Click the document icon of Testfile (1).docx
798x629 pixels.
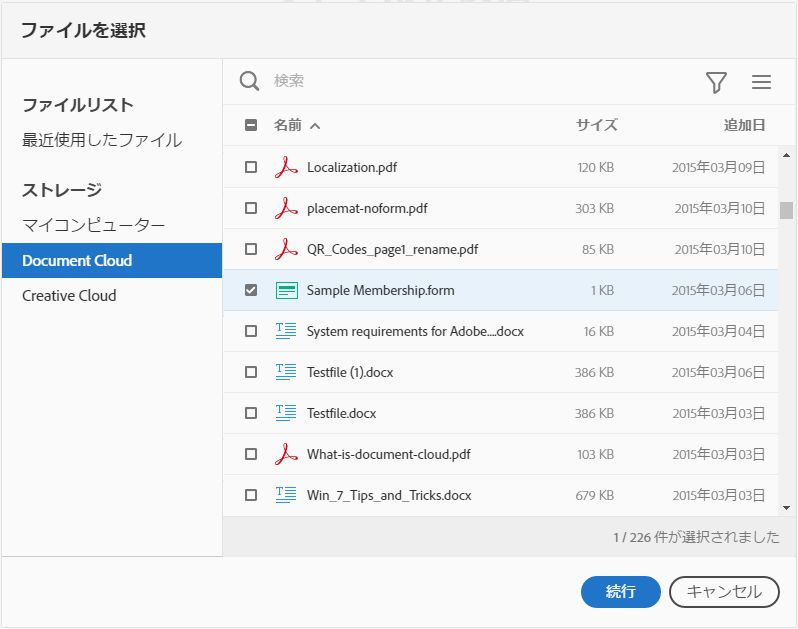286,372
